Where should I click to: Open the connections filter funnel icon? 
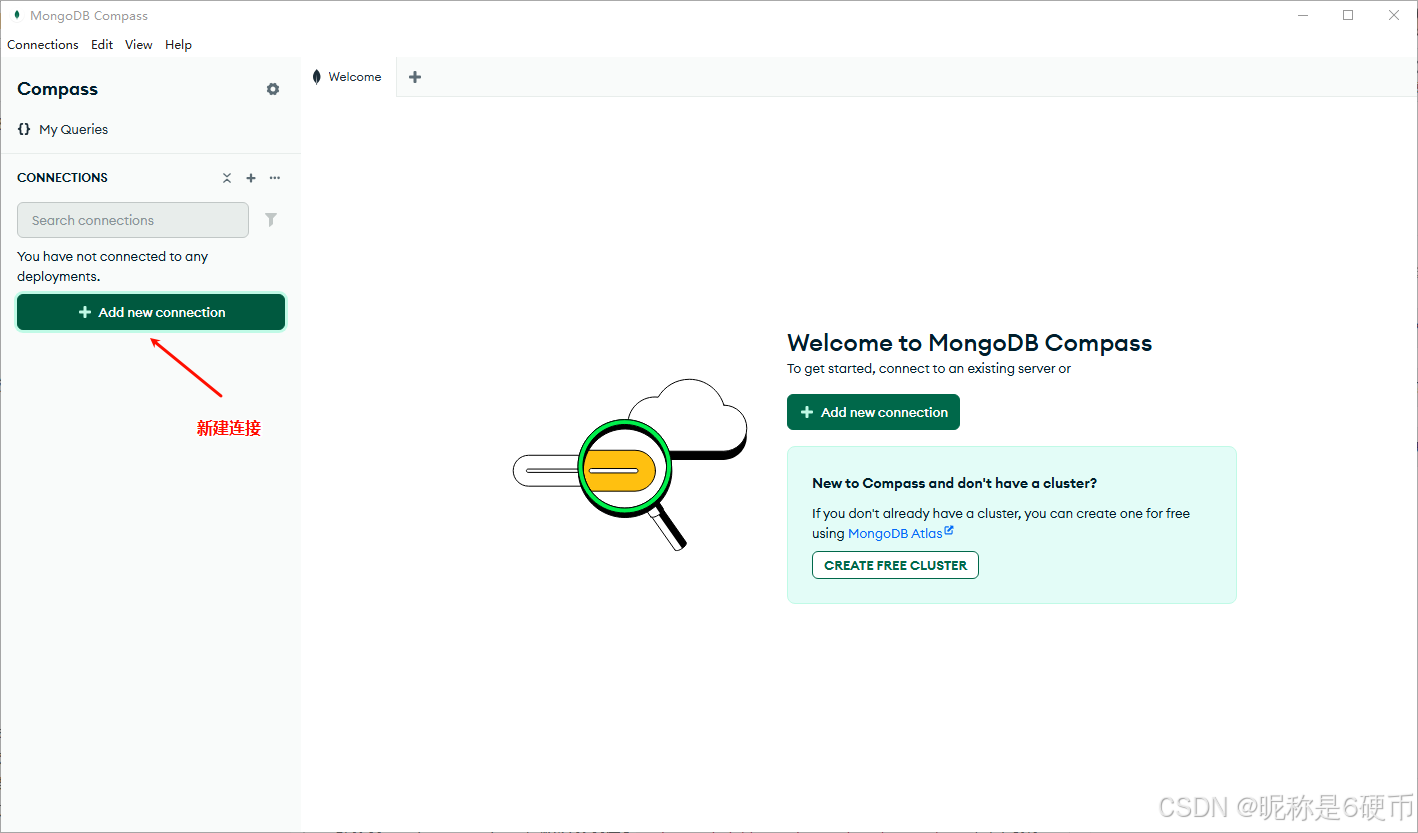[271, 220]
